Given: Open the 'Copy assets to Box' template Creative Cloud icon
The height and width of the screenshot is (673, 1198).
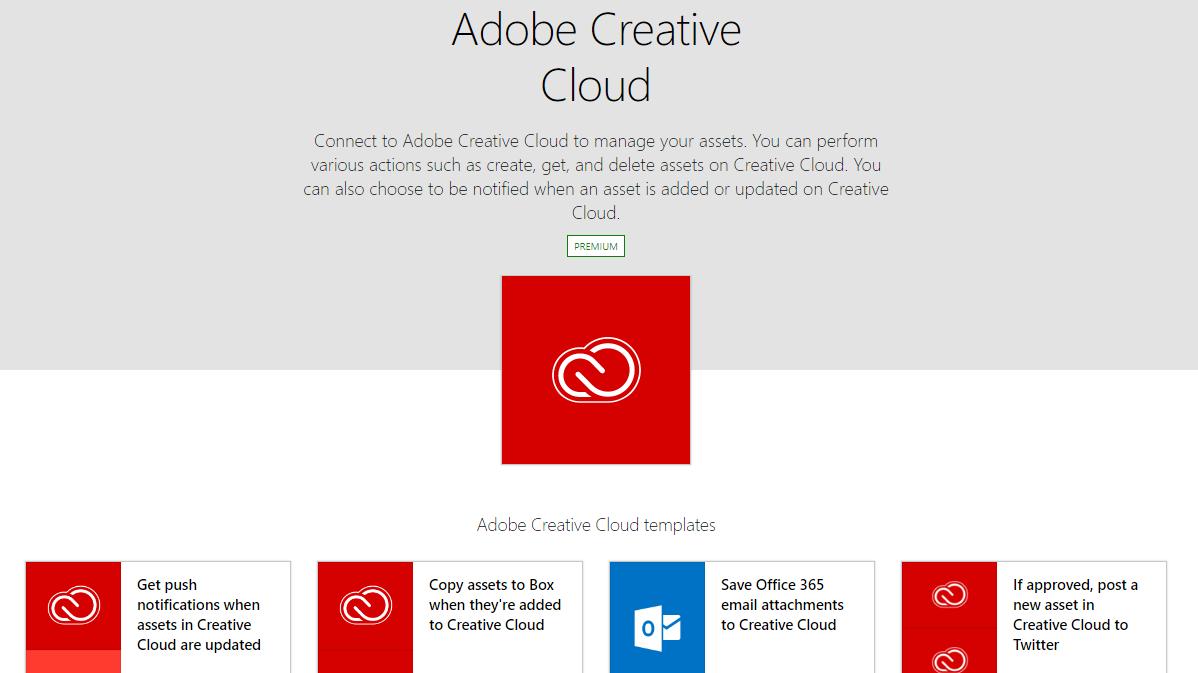Looking at the screenshot, I should pyautogui.click(x=365, y=606).
